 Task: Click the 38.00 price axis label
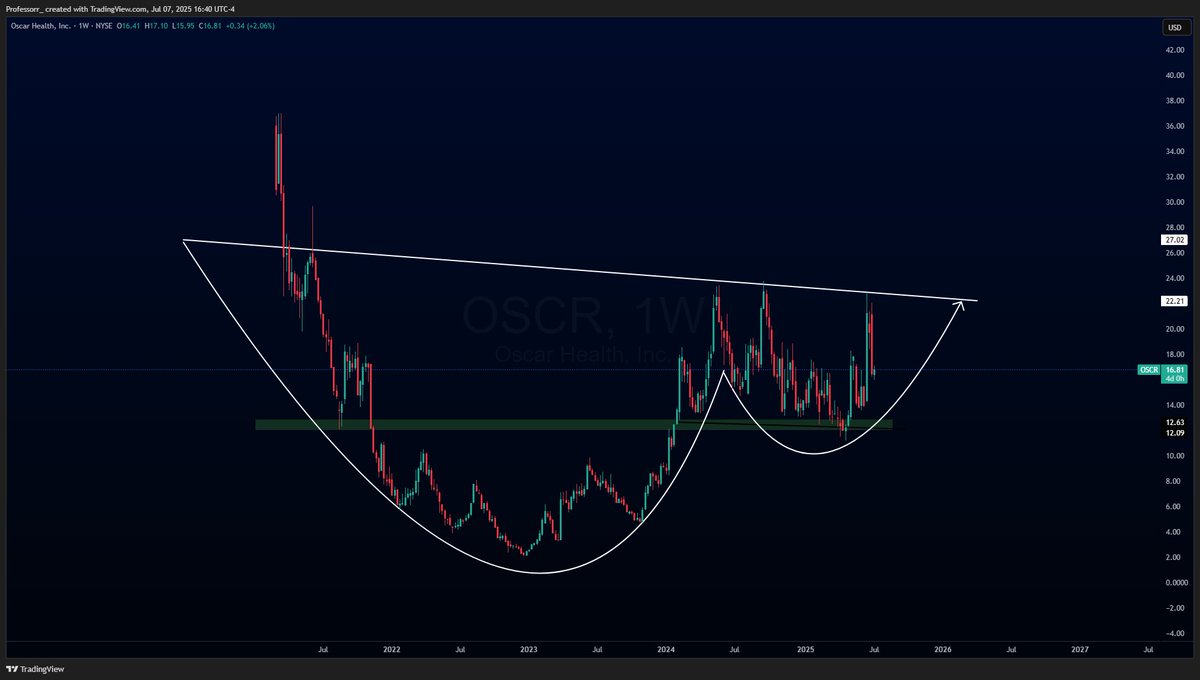1174,101
